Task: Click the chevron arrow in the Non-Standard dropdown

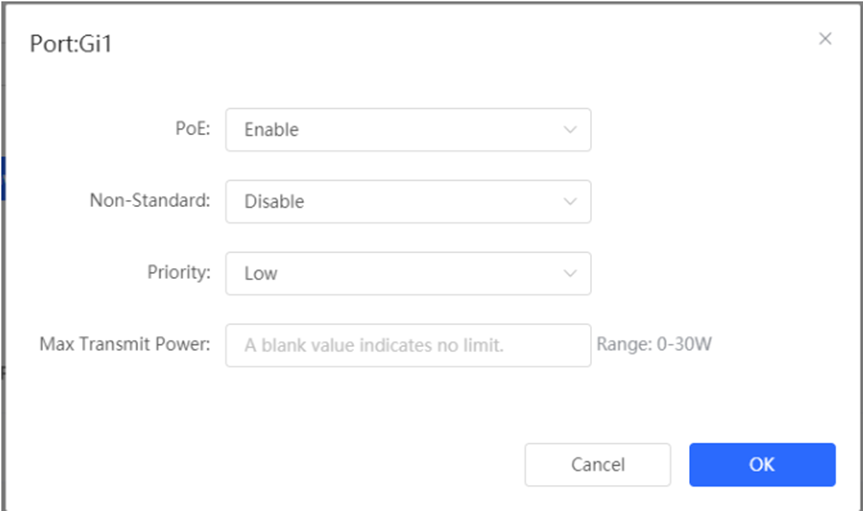Action: click(570, 202)
